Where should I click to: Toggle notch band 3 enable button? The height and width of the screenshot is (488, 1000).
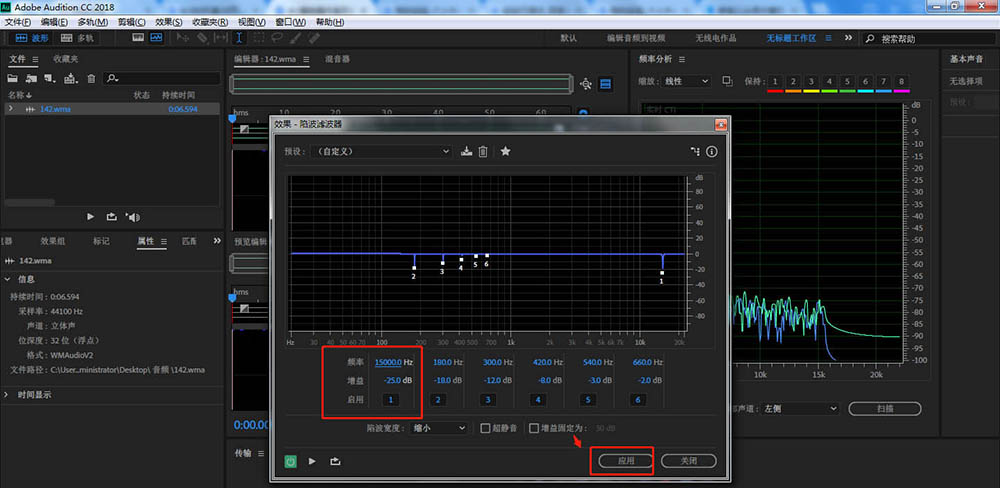(x=489, y=400)
